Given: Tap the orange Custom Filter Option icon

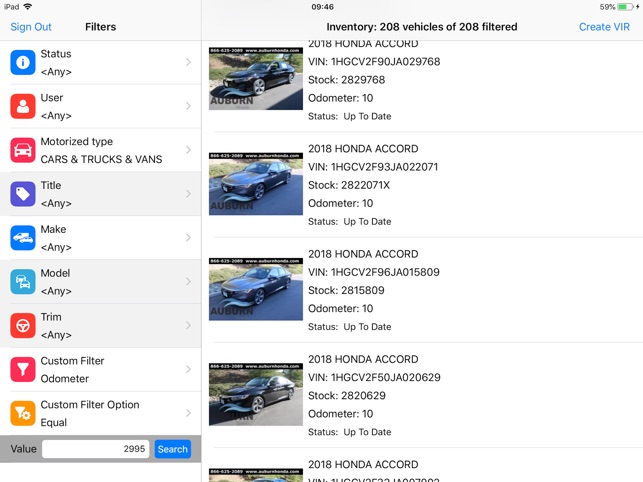Looking at the screenshot, I should pos(23,413).
